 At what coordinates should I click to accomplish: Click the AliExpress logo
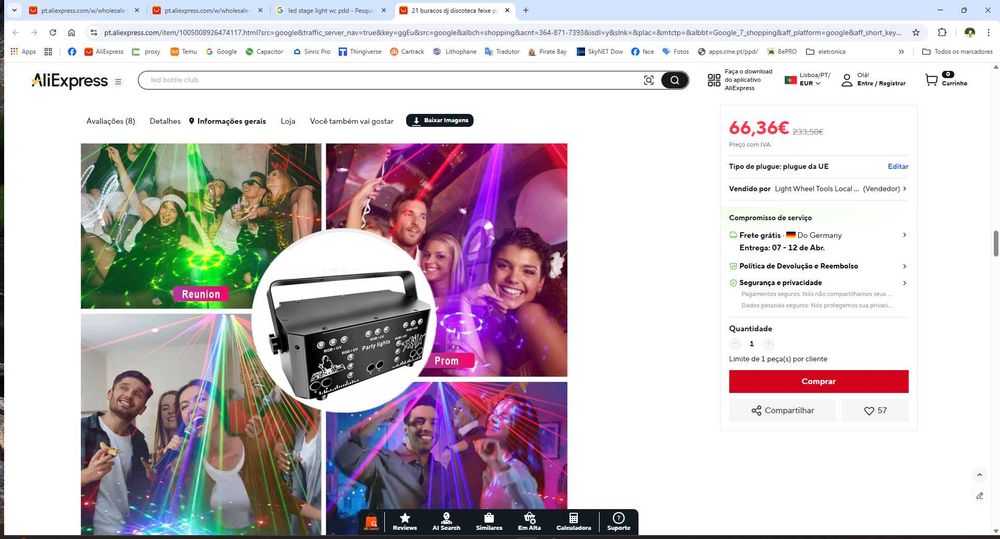[x=70, y=81]
